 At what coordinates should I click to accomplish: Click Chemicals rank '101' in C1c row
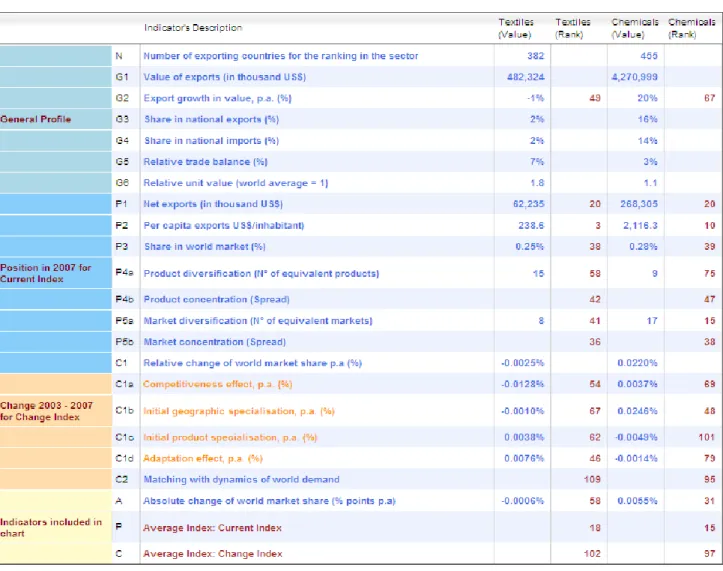[x=706, y=437]
